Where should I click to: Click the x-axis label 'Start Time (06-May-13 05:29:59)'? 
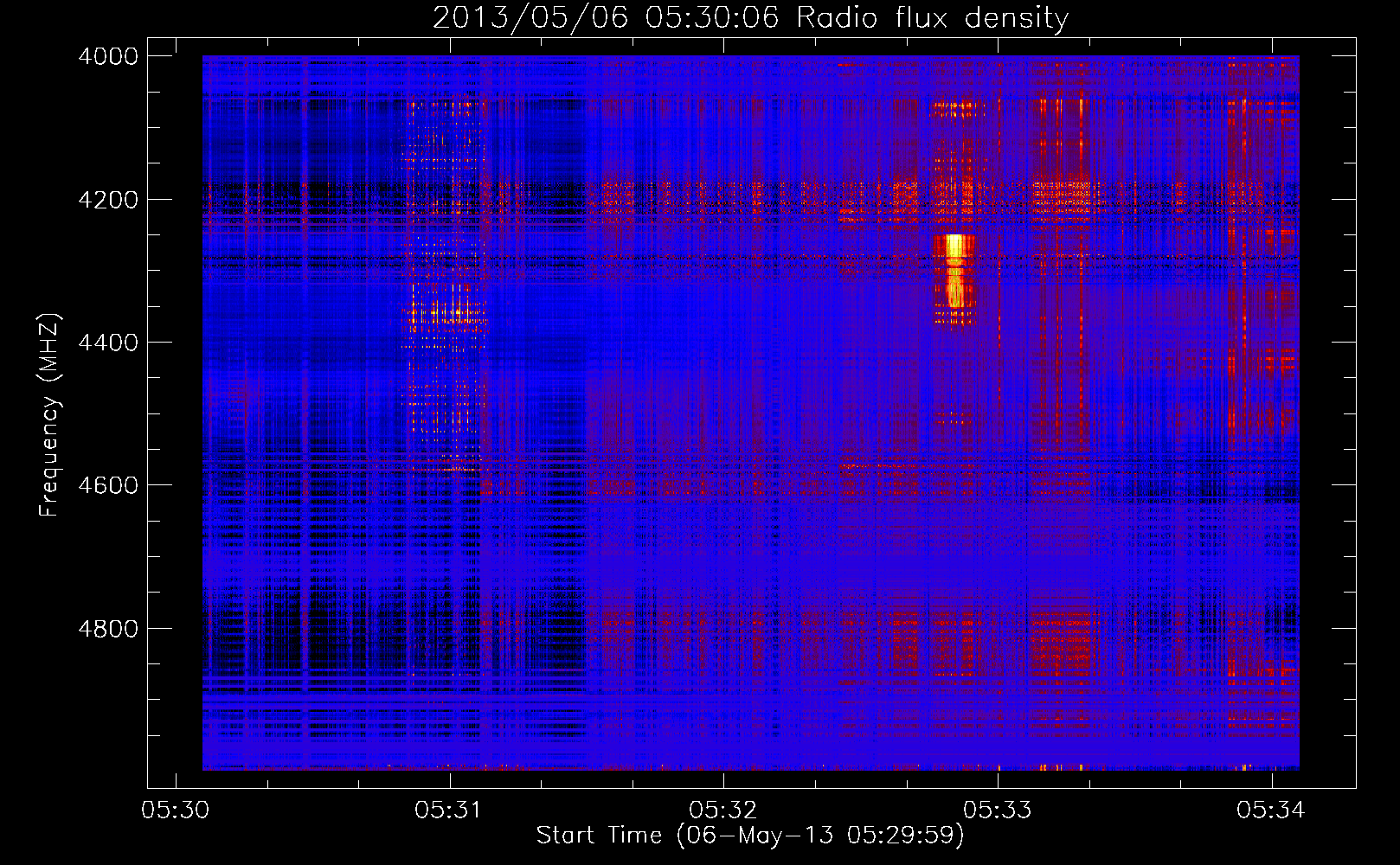coord(750,836)
